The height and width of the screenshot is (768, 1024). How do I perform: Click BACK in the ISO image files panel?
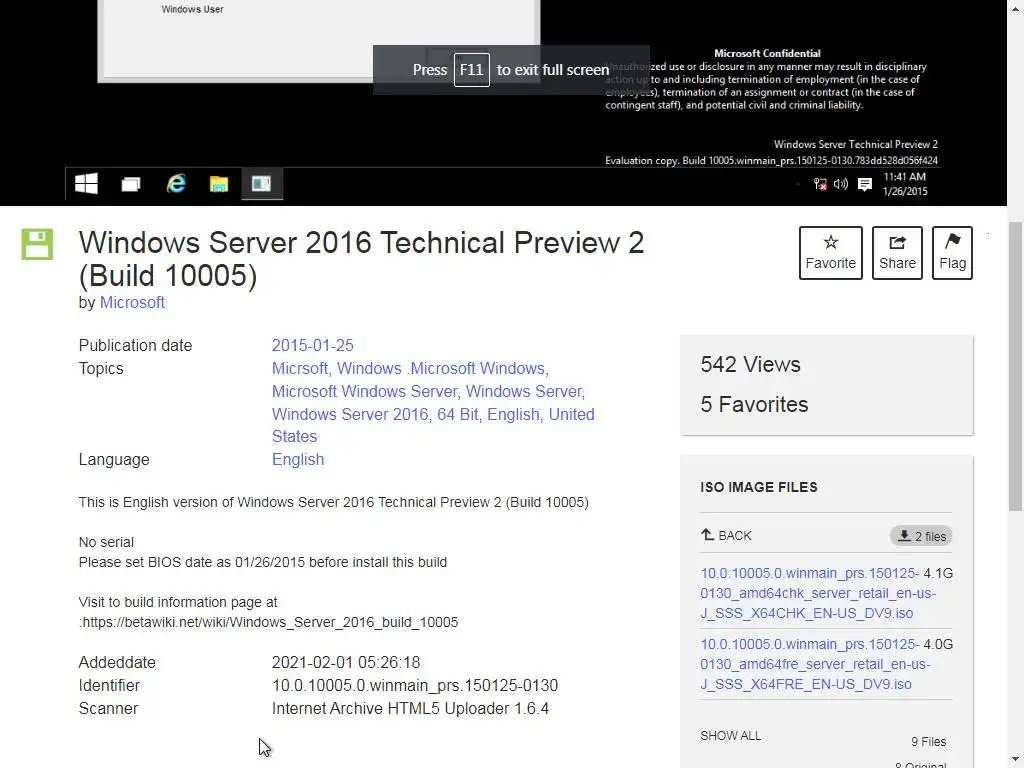(x=726, y=536)
